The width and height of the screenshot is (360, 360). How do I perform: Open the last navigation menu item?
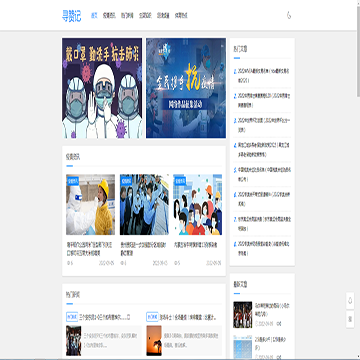[181, 16]
